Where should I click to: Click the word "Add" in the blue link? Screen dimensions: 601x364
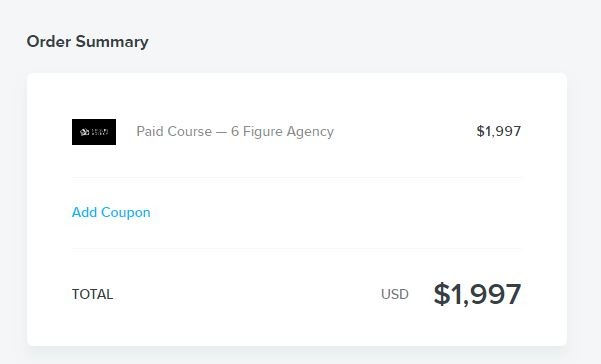tap(84, 212)
